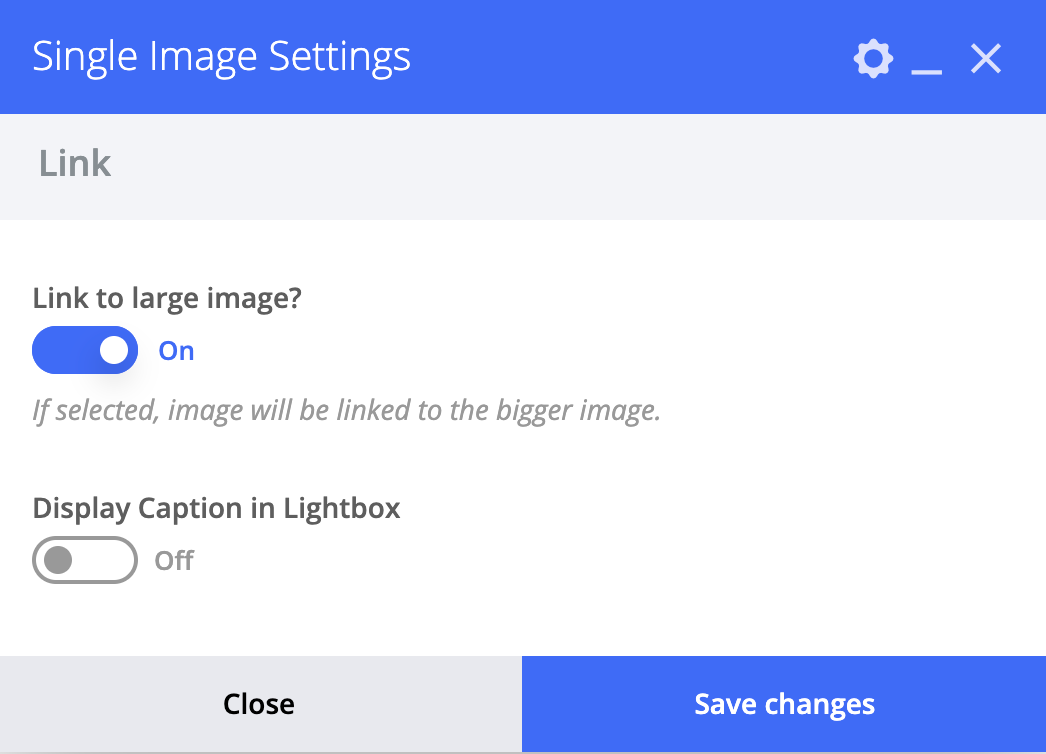The image size is (1046, 754).
Task: Save changes using the blue button
Action: pyautogui.click(x=784, y=704)
